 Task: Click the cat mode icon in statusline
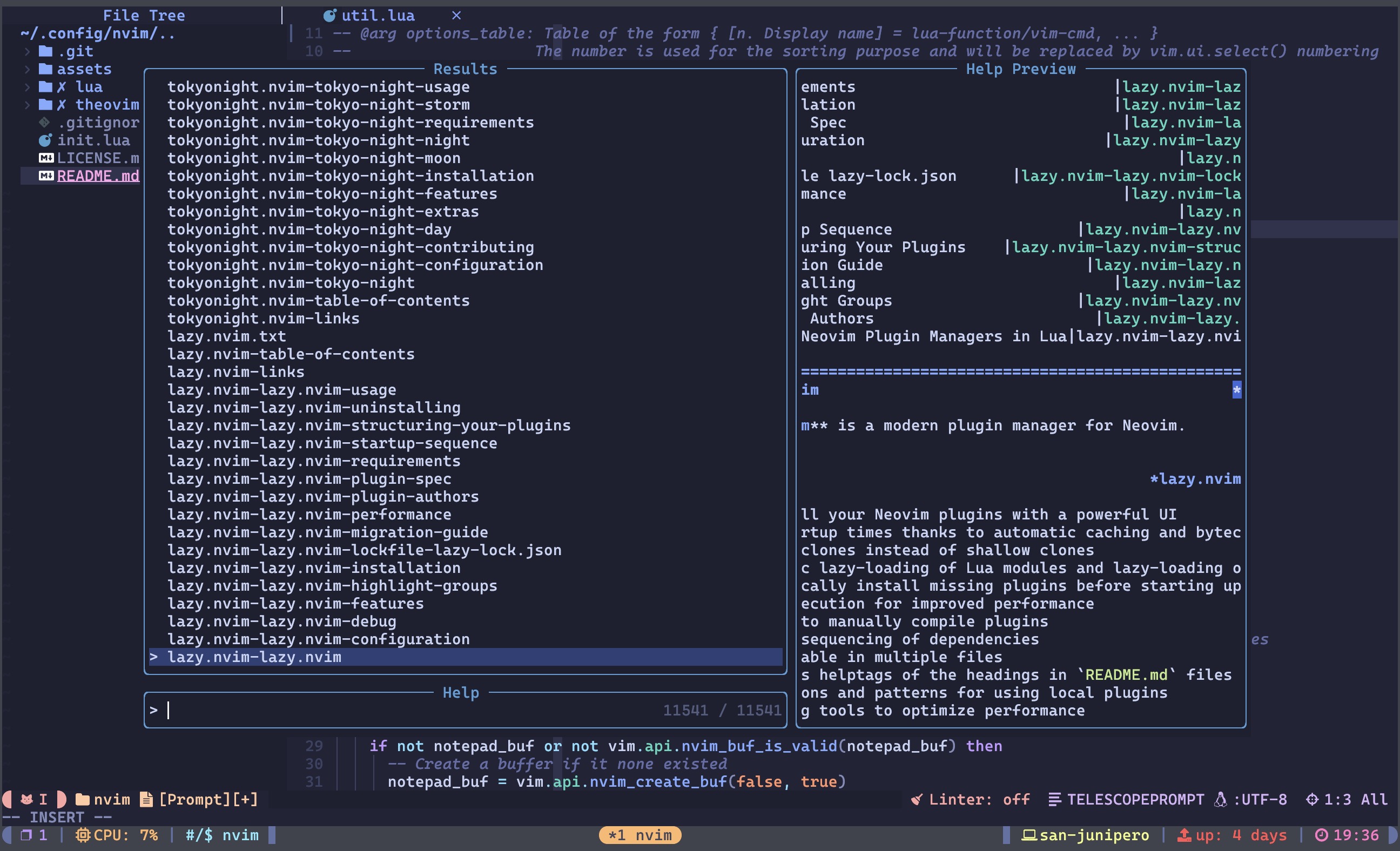(x=26, y=799)
